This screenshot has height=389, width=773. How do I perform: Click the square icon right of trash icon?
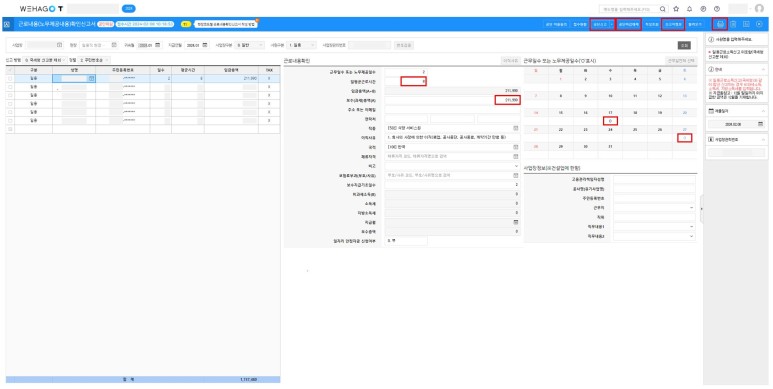click(746, 24)
